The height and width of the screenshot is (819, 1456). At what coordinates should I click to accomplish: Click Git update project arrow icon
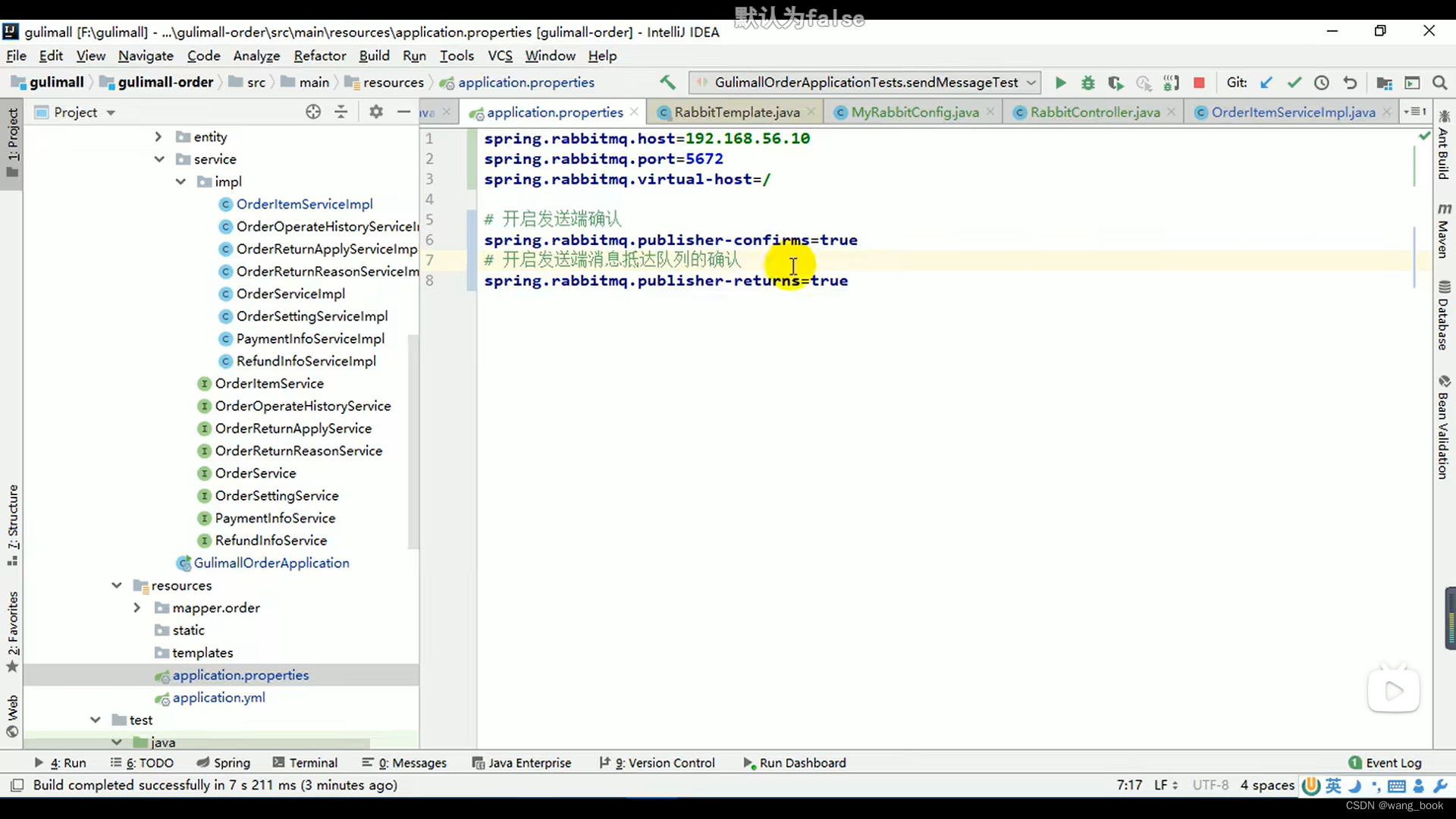[1266, 83]
